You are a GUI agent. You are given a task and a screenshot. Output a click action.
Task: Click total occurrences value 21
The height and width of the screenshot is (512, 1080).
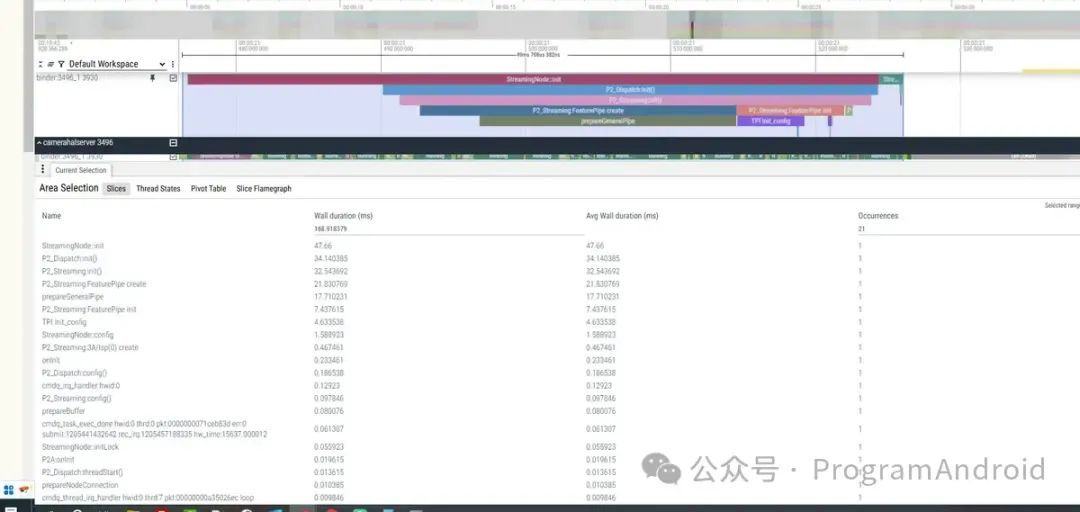pos(862,229)
